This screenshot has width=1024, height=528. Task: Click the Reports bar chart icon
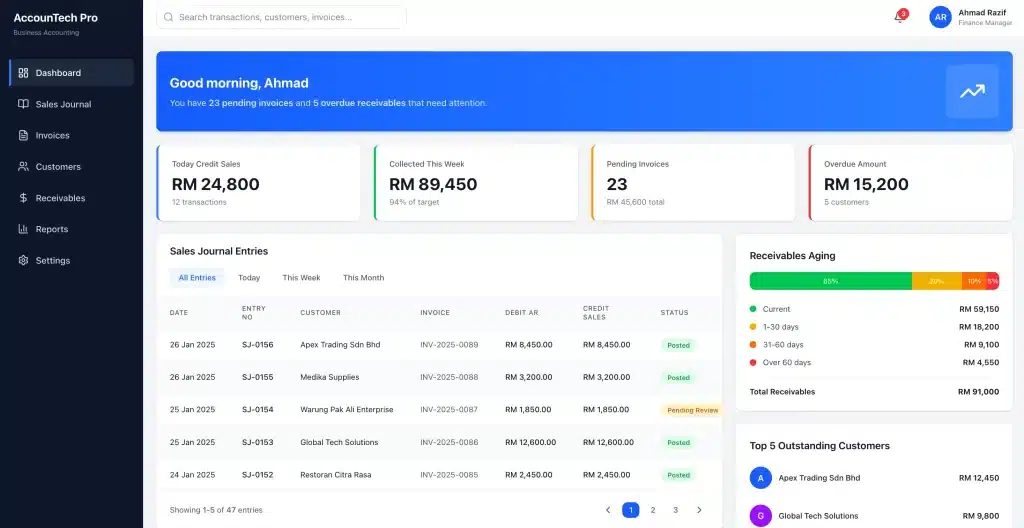pos(24,229)
